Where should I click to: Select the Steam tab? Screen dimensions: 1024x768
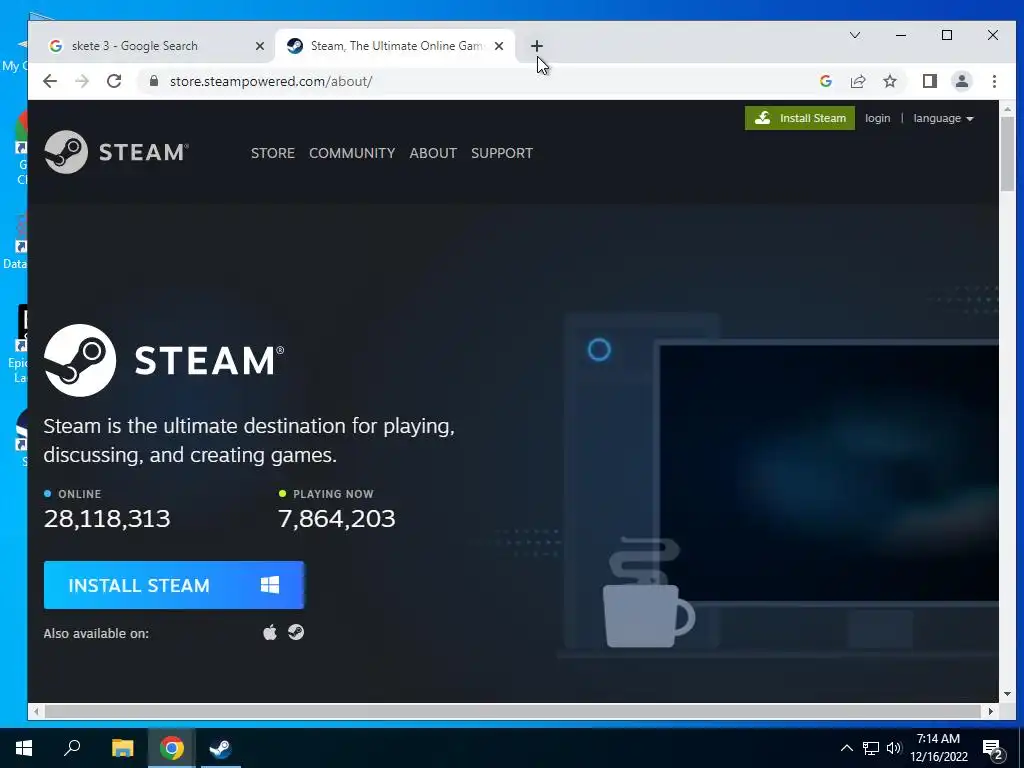click(395, 46)
